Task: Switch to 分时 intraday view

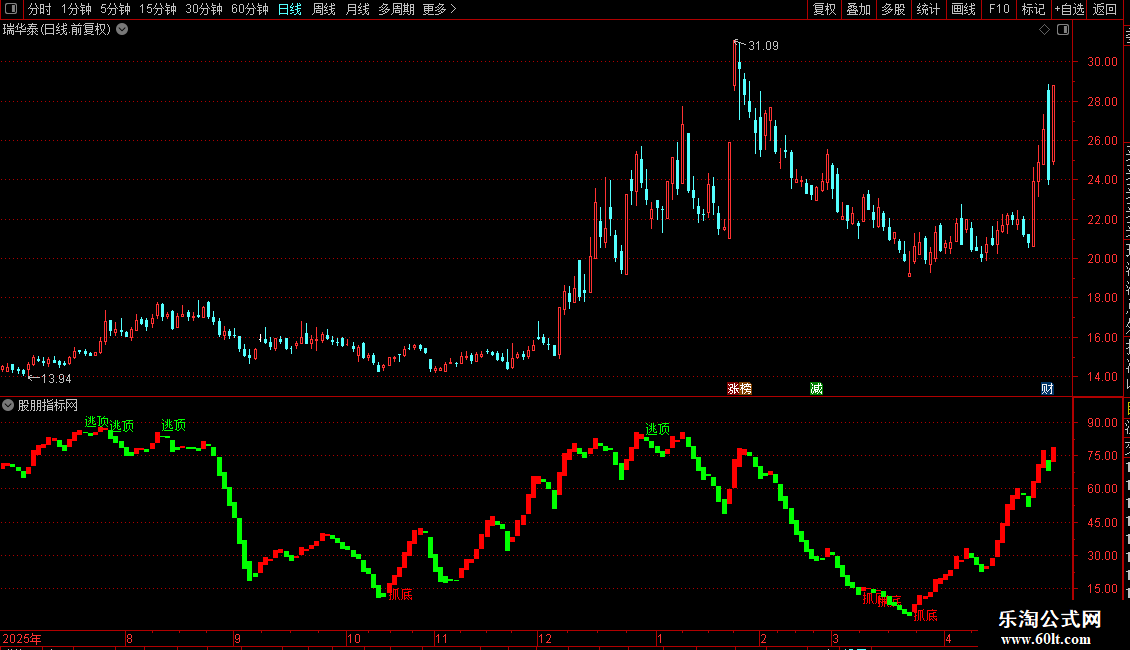Action: tap(40, 9)
